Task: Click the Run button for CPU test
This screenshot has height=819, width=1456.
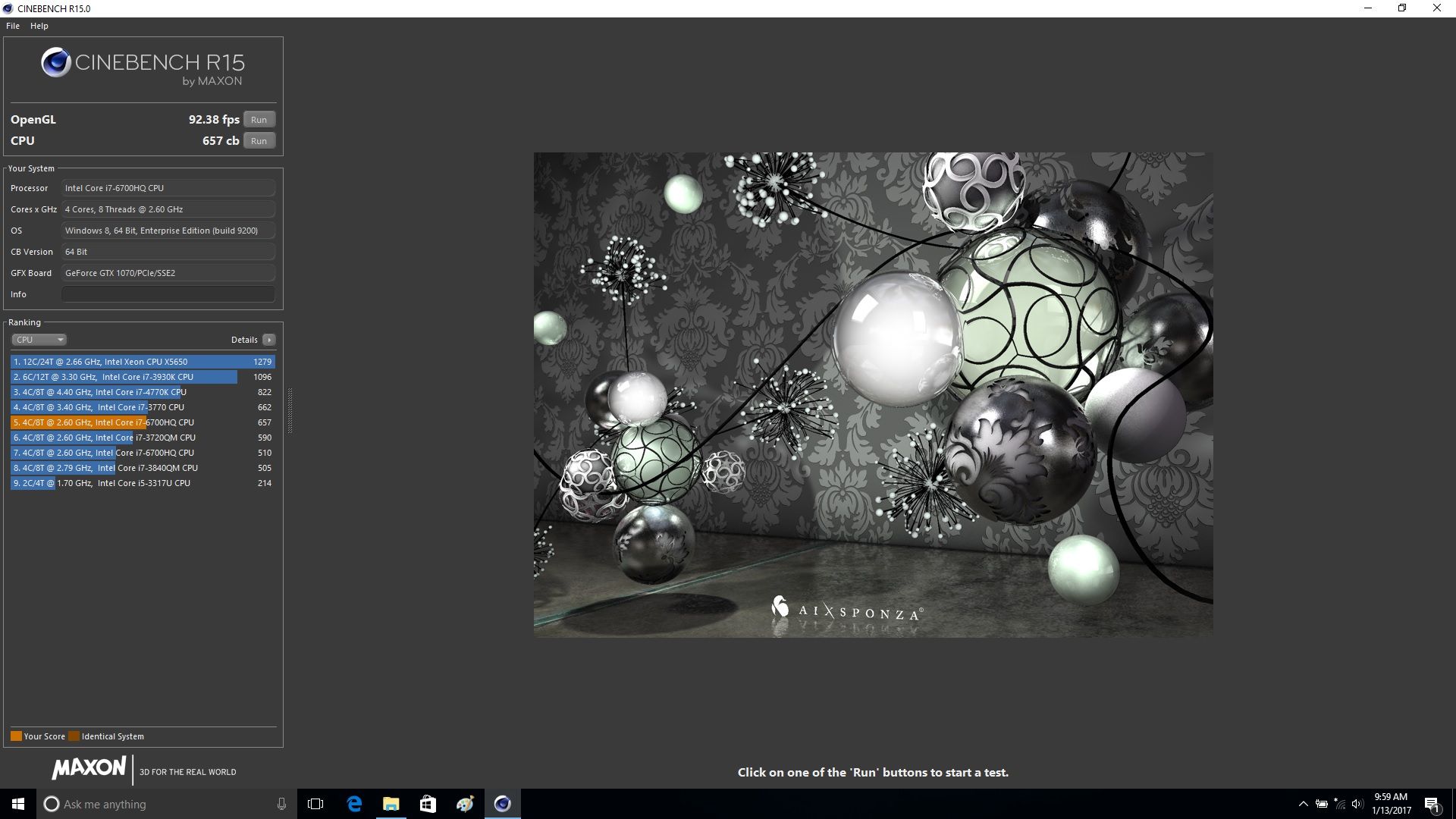Action: [259, 140]
